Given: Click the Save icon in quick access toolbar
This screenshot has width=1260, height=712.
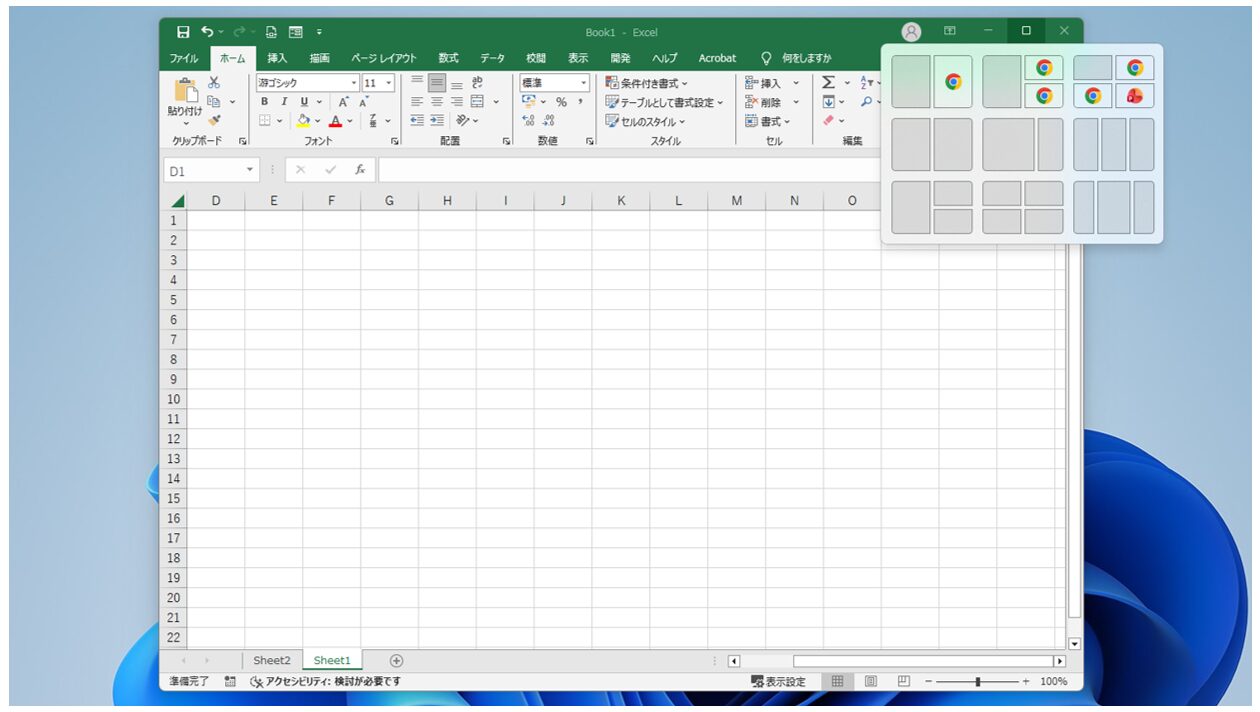Looking at the screenshot, I should click(x=183, y=32).
